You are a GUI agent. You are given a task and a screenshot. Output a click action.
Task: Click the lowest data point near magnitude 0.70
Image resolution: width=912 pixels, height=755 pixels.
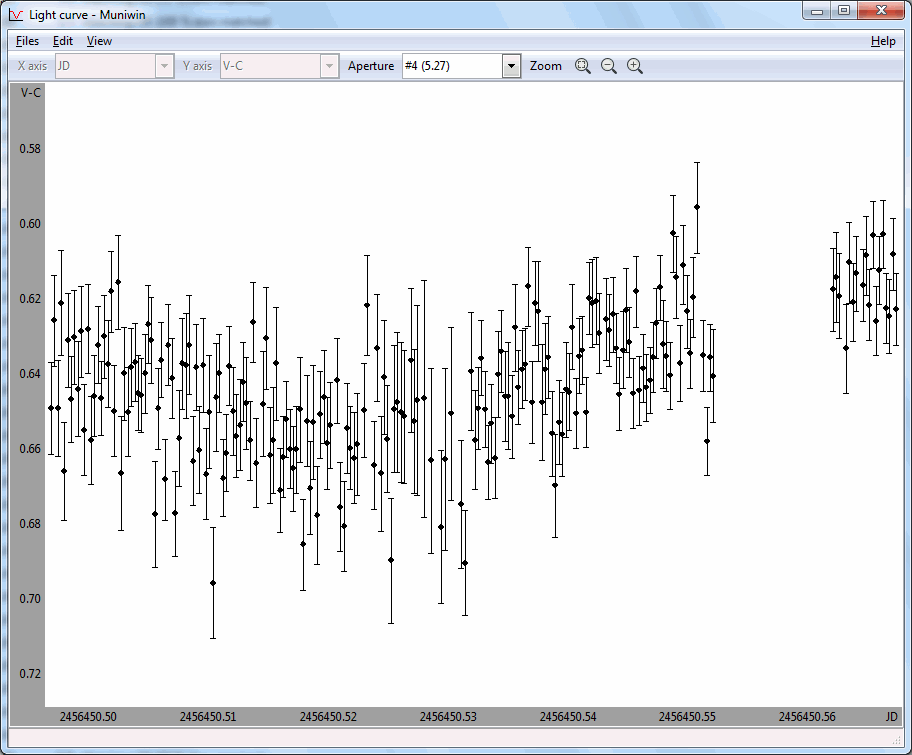pos(213,583)
